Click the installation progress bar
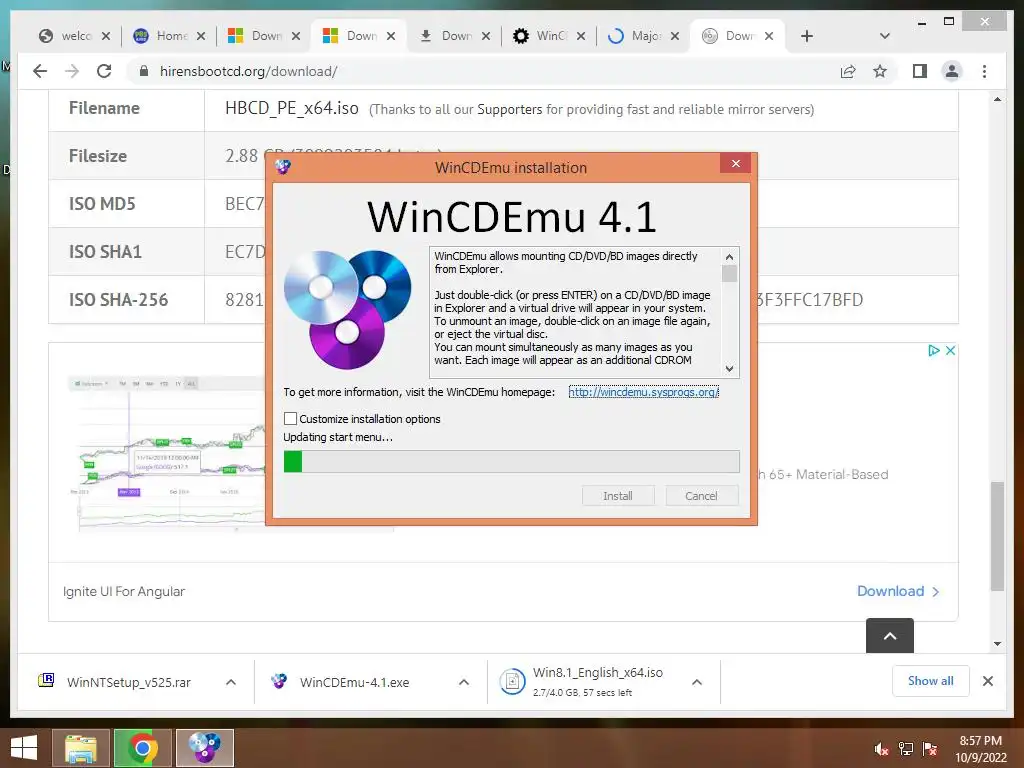Viewport: 1024px width, 768px height. click(511, 462)
